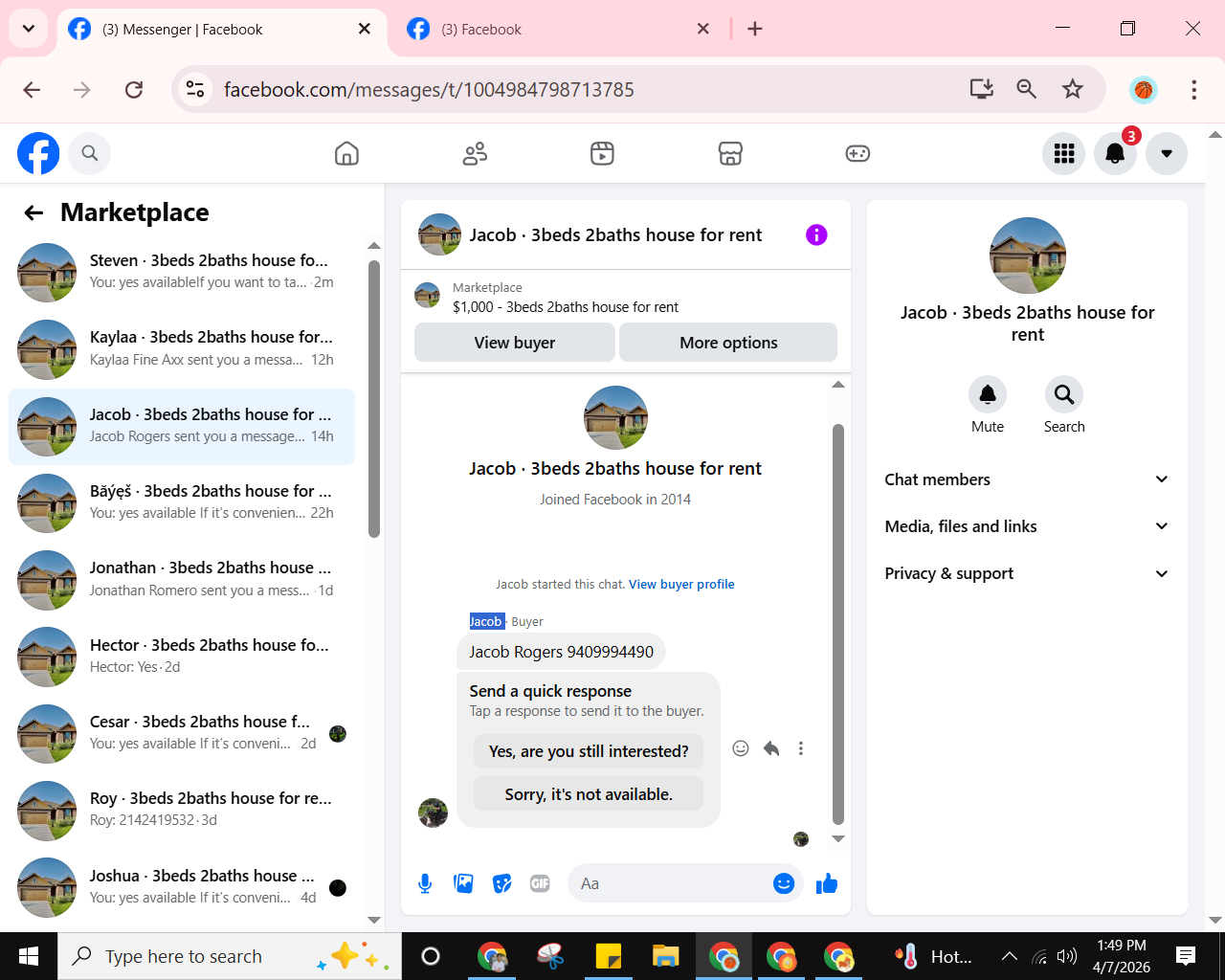This screenshot has height=980, width=1225.
Task: Open Kaylaa's 3beds 2baths conversation
Action: point(182,349)
